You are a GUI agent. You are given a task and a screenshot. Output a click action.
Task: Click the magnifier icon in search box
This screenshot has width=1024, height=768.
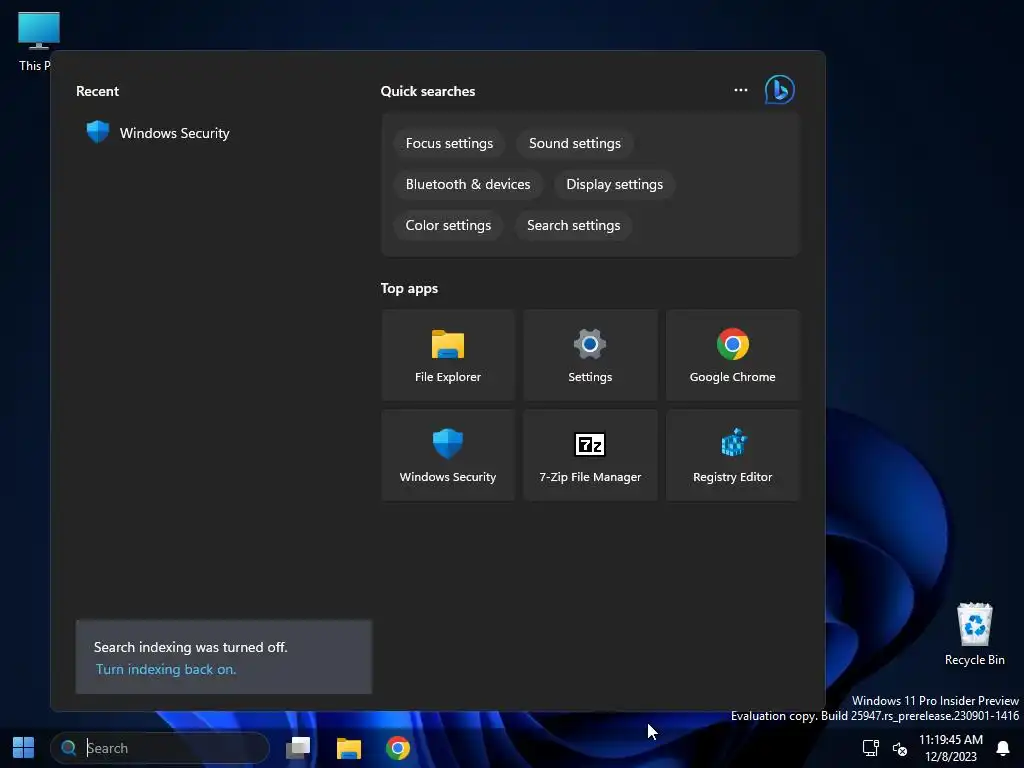pyautogui.click(x=69, y=748)
